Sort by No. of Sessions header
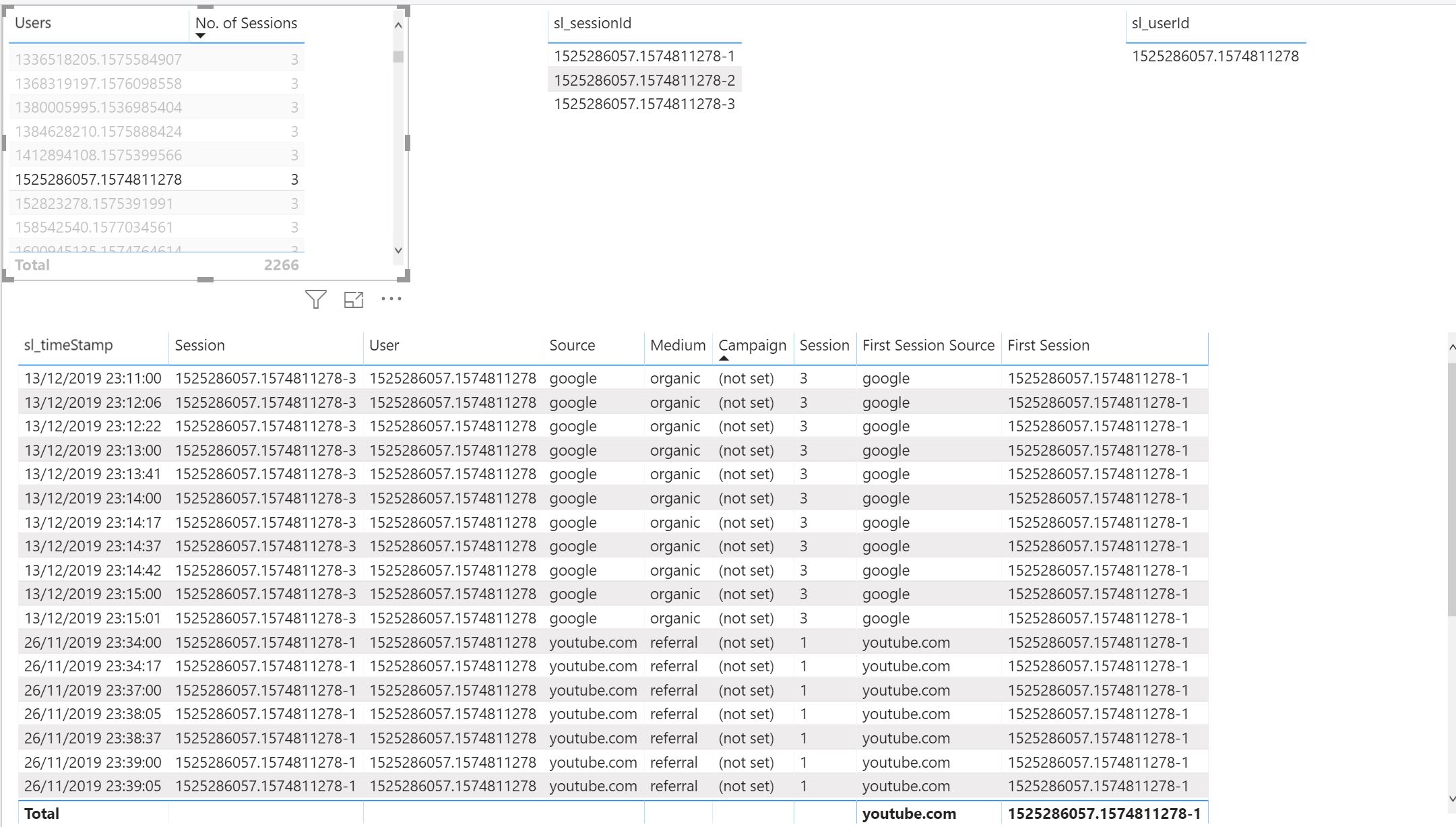This screenshot has height=827, width=1456. (x=246, y=23)
